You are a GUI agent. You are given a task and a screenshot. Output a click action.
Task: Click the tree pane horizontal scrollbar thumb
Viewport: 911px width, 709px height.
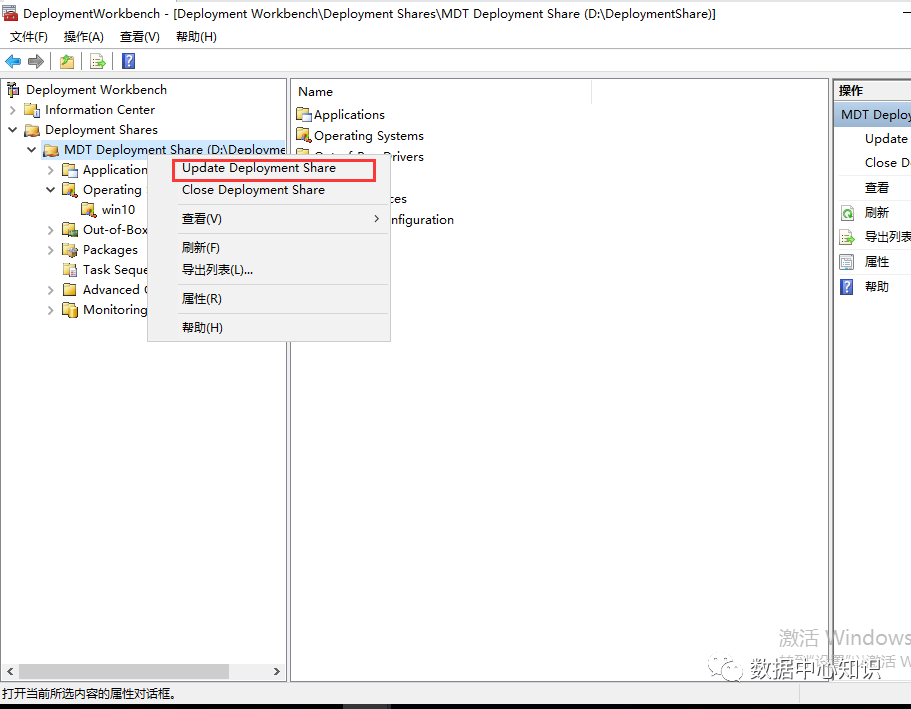[x=124, y=671]
